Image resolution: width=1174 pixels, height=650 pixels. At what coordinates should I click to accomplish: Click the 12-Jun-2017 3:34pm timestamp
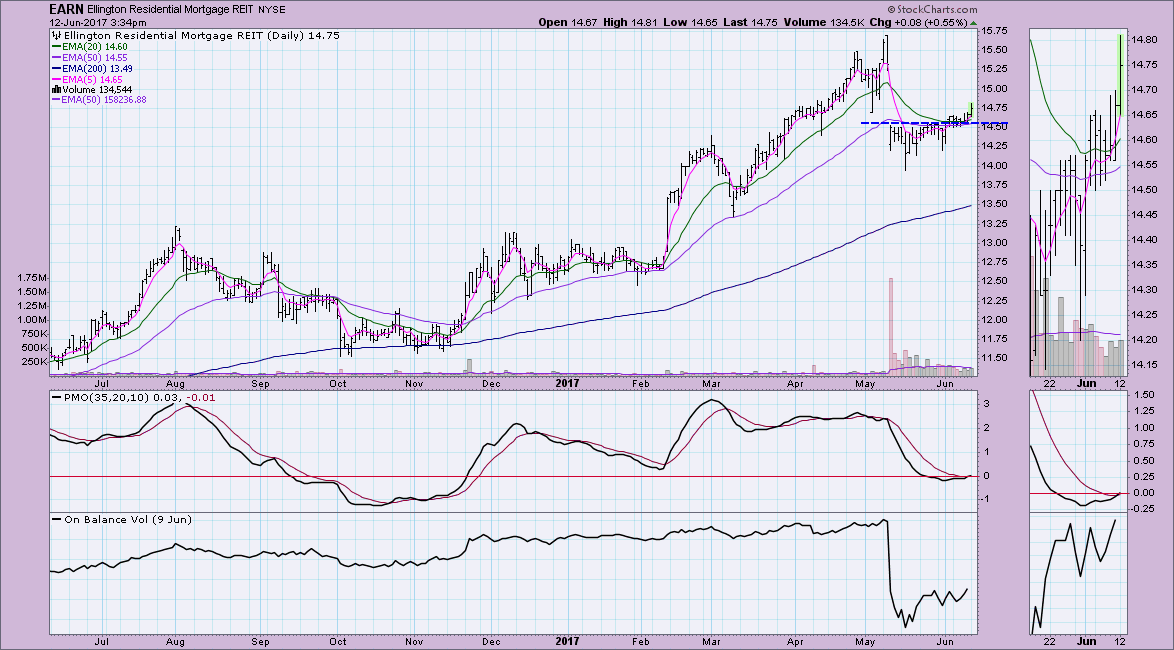97,22
